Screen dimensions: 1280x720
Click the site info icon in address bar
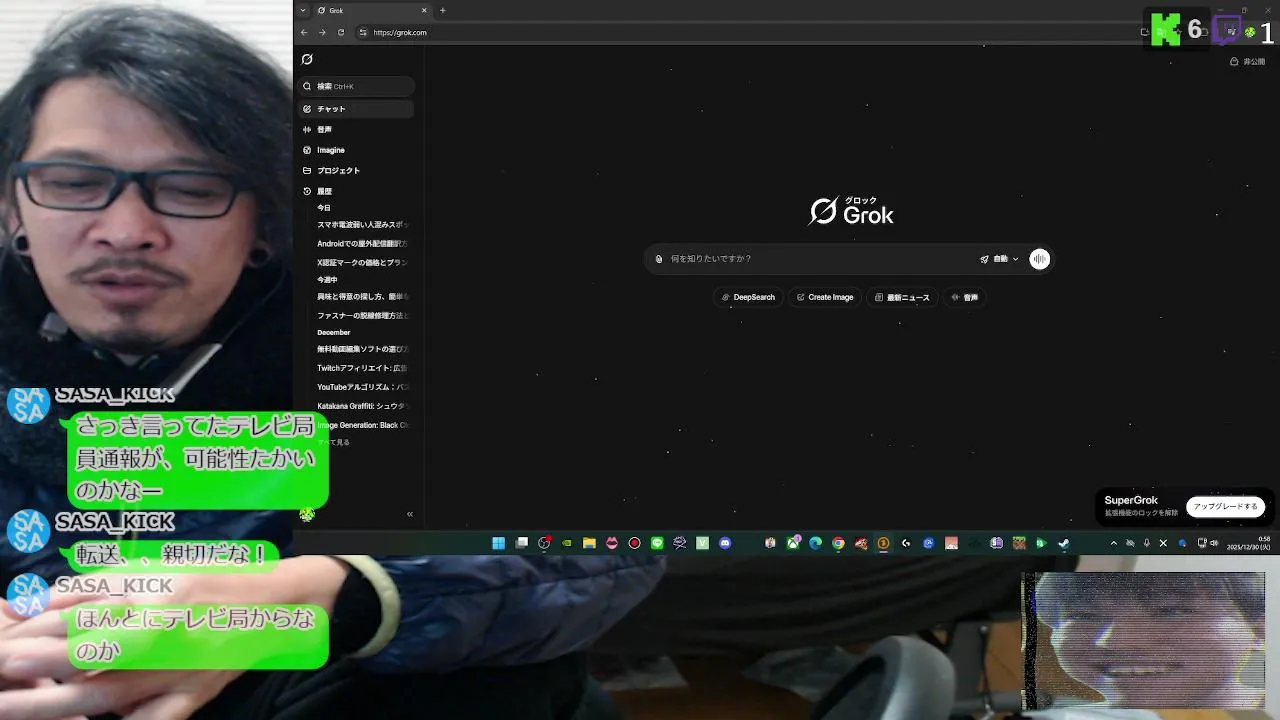[363, 32]
